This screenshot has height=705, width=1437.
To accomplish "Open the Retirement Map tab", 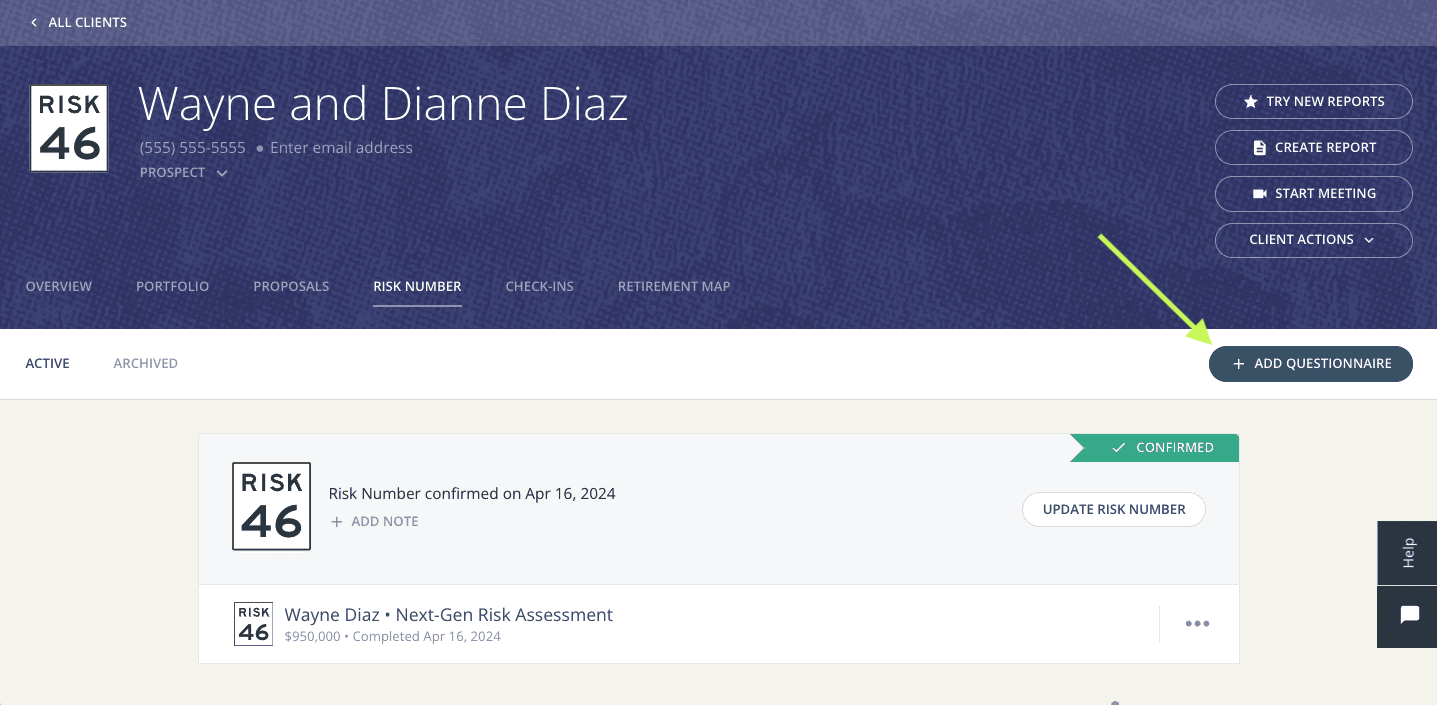I will click(674, 286).
